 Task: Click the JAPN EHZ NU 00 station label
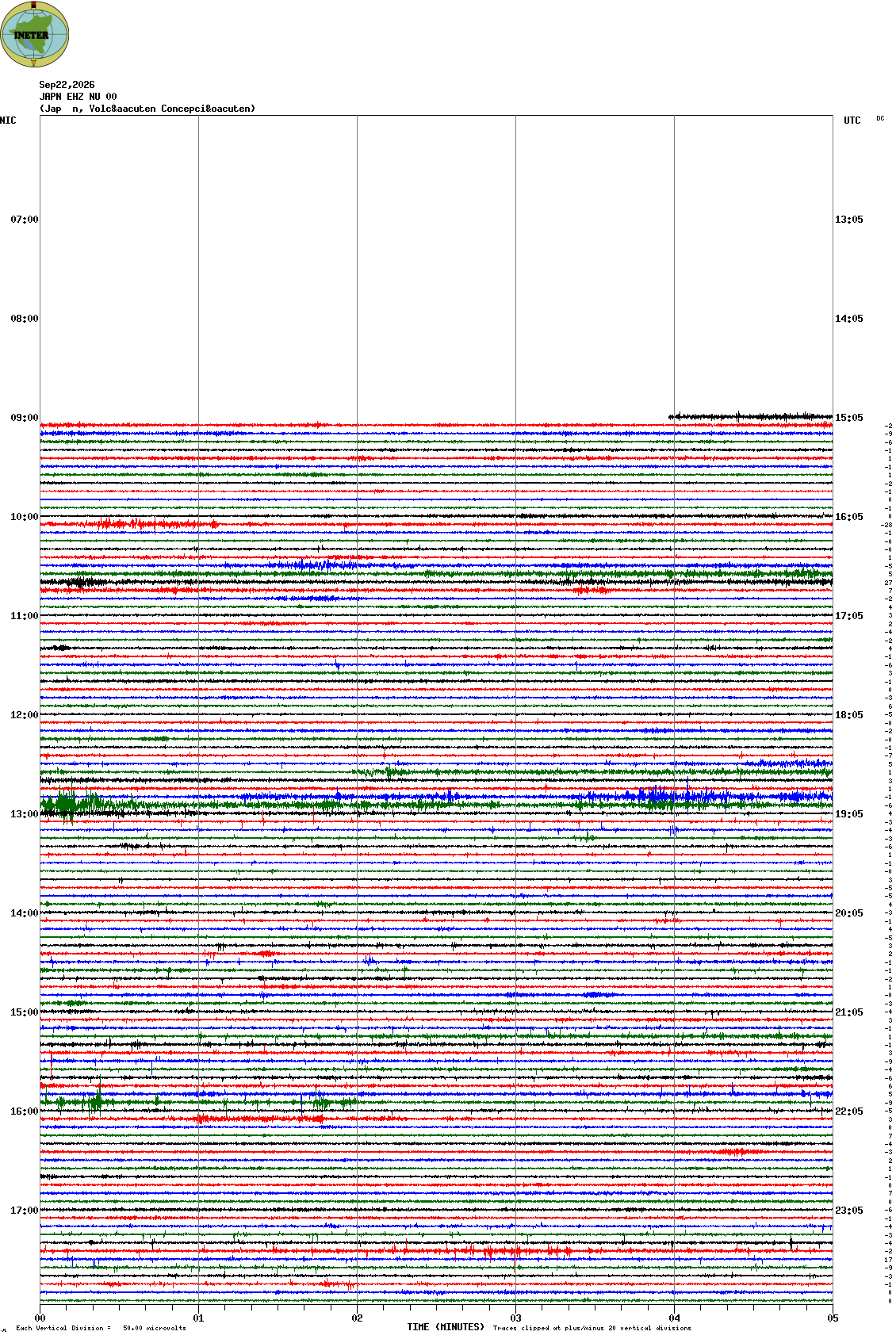78,97
